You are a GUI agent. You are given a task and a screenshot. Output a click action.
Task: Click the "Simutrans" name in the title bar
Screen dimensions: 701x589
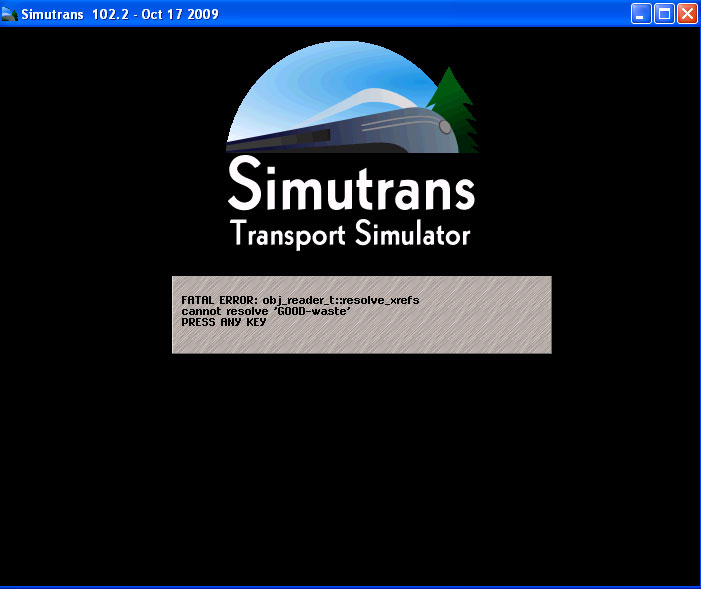pyautogui.click(x=54, y=14)
